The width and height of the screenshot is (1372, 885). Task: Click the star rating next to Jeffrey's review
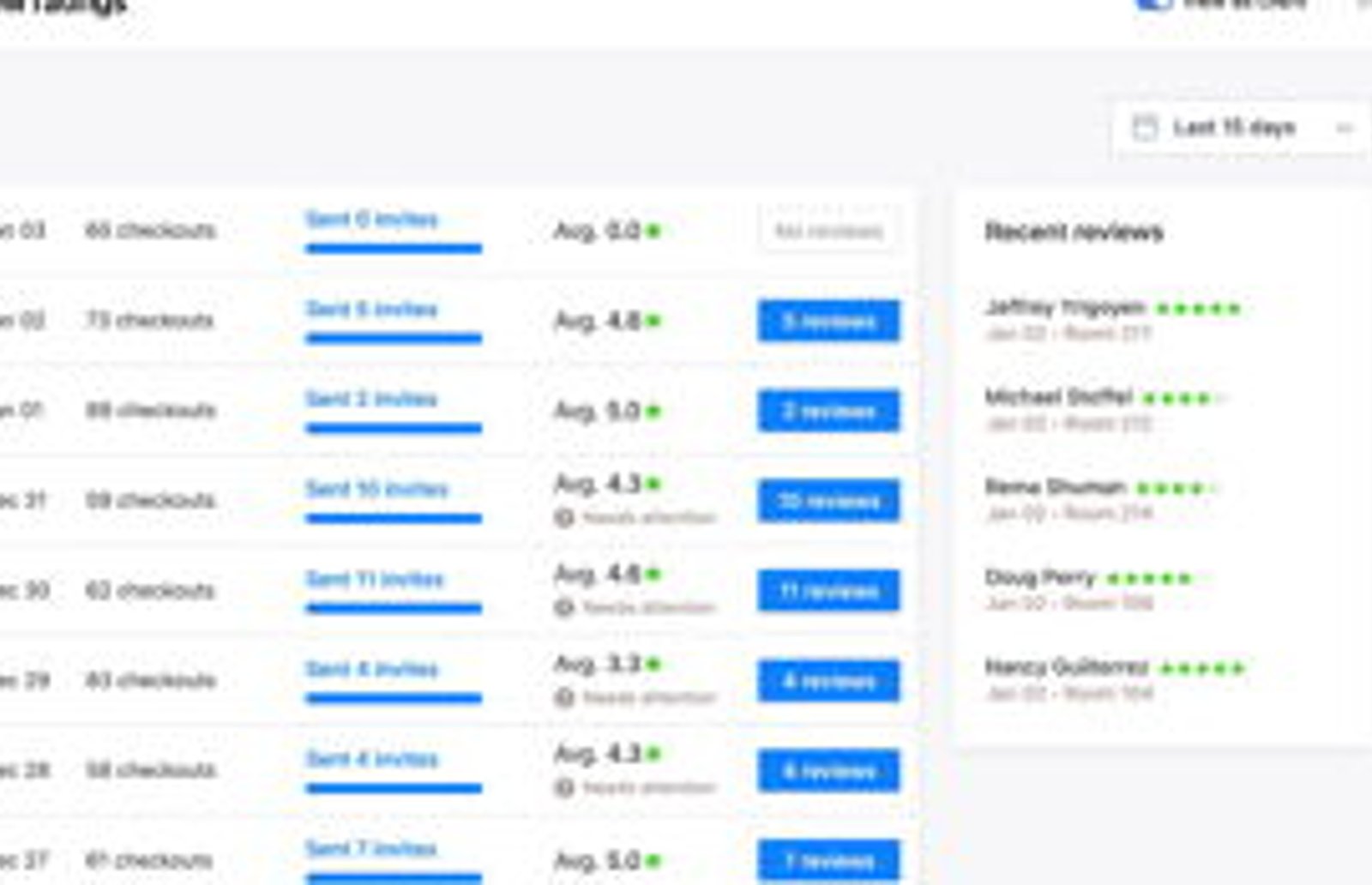tap(1198, 308)
